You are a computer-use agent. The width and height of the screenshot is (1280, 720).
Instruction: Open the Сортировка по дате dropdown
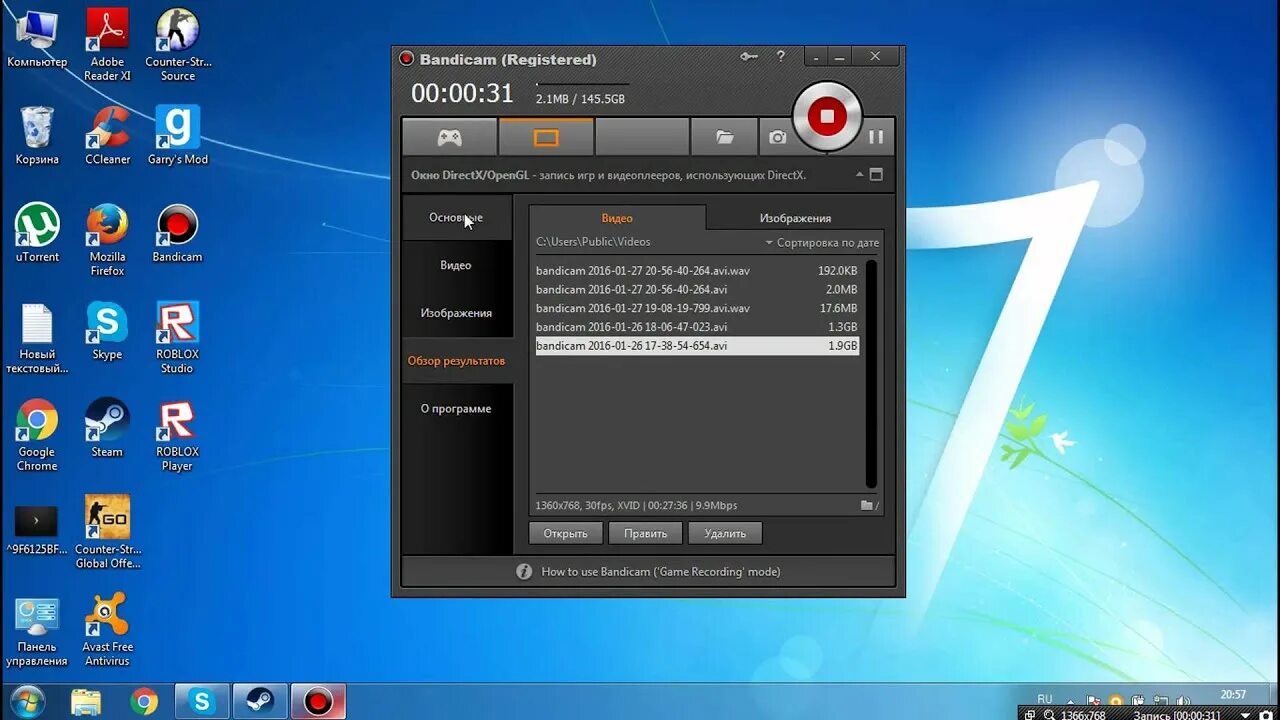pyautogui.click(x=822, y=242)
